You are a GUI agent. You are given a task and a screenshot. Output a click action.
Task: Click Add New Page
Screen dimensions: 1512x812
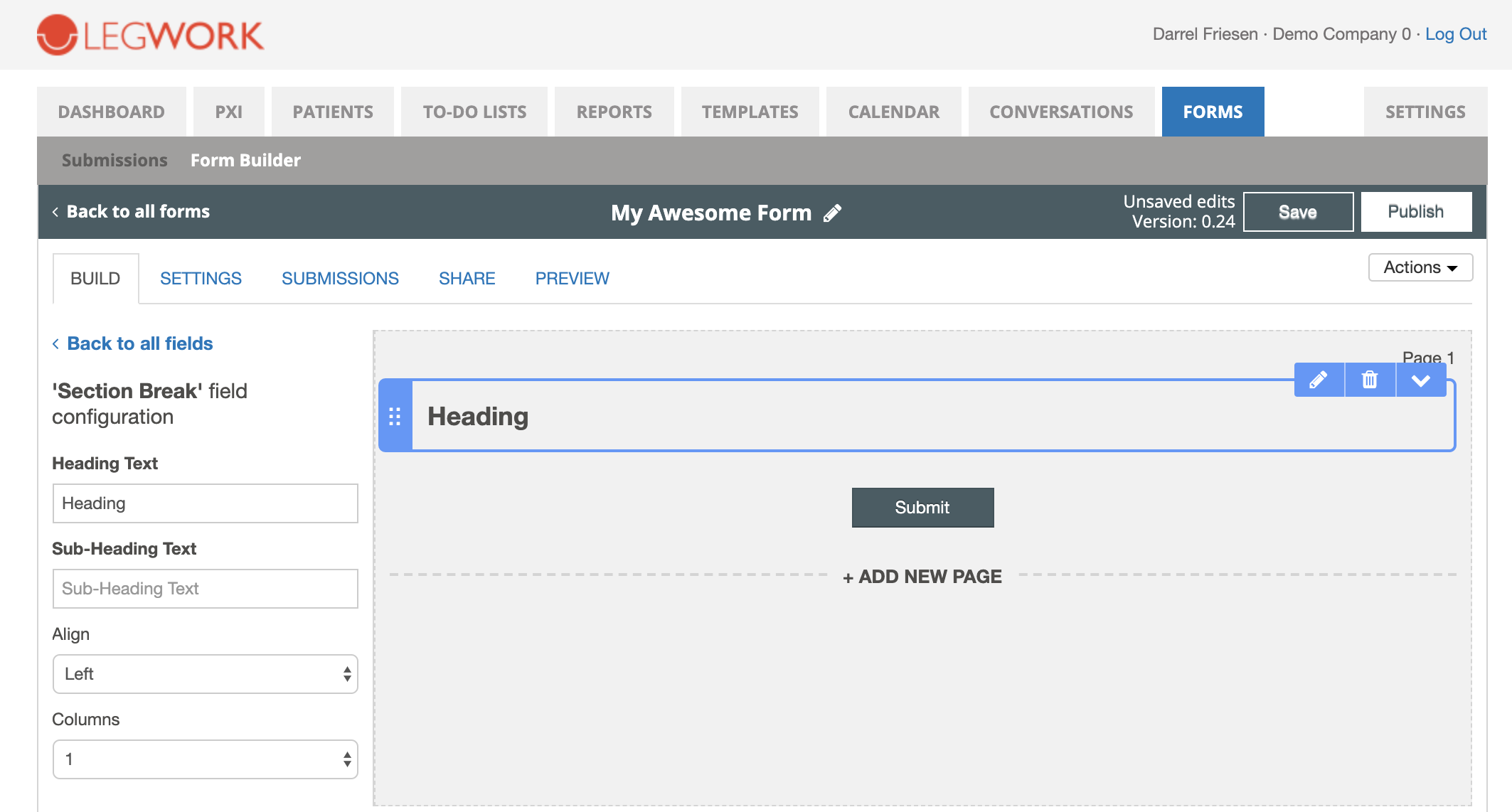922,577
